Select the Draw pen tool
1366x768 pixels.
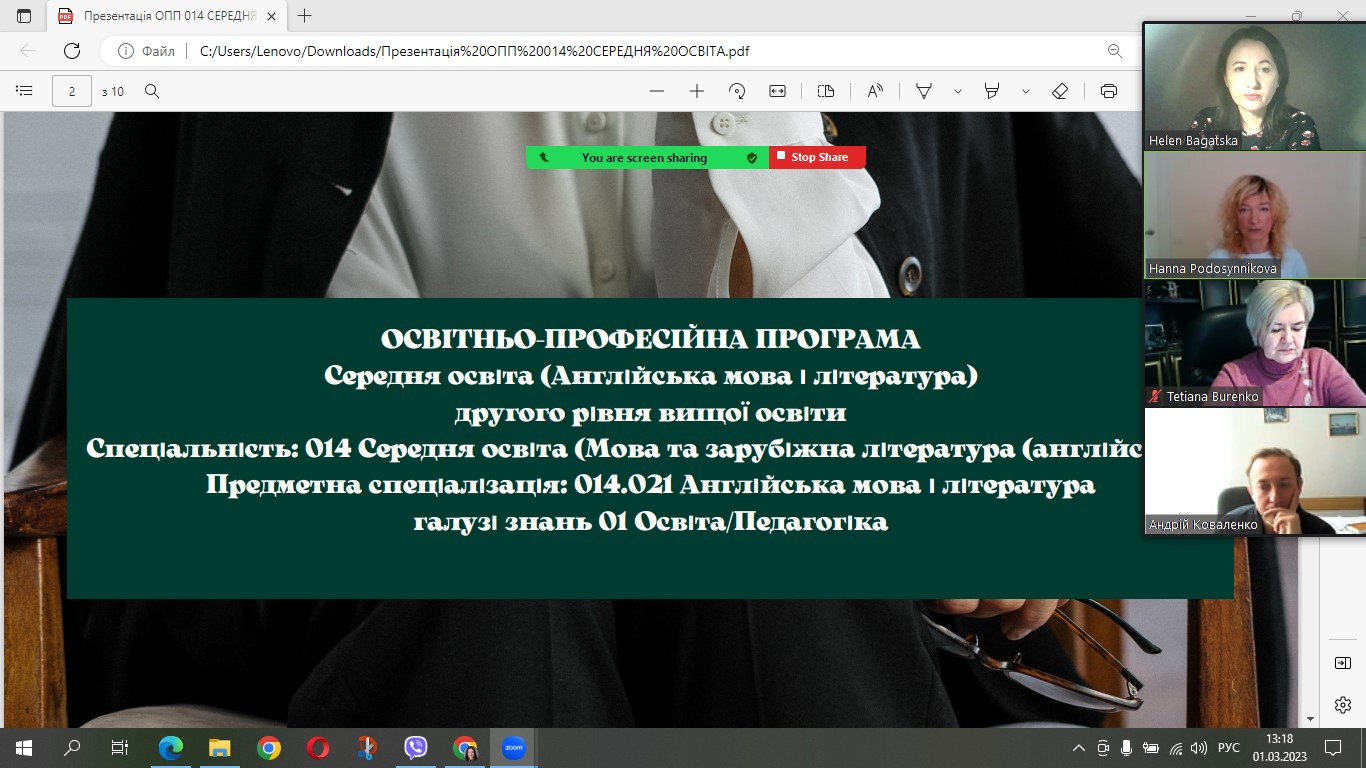tap(924, 91)
